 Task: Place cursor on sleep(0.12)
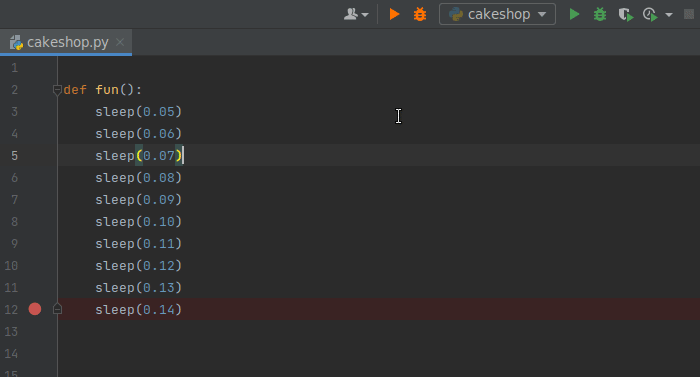pyautogui.click(x=138, y=266)
